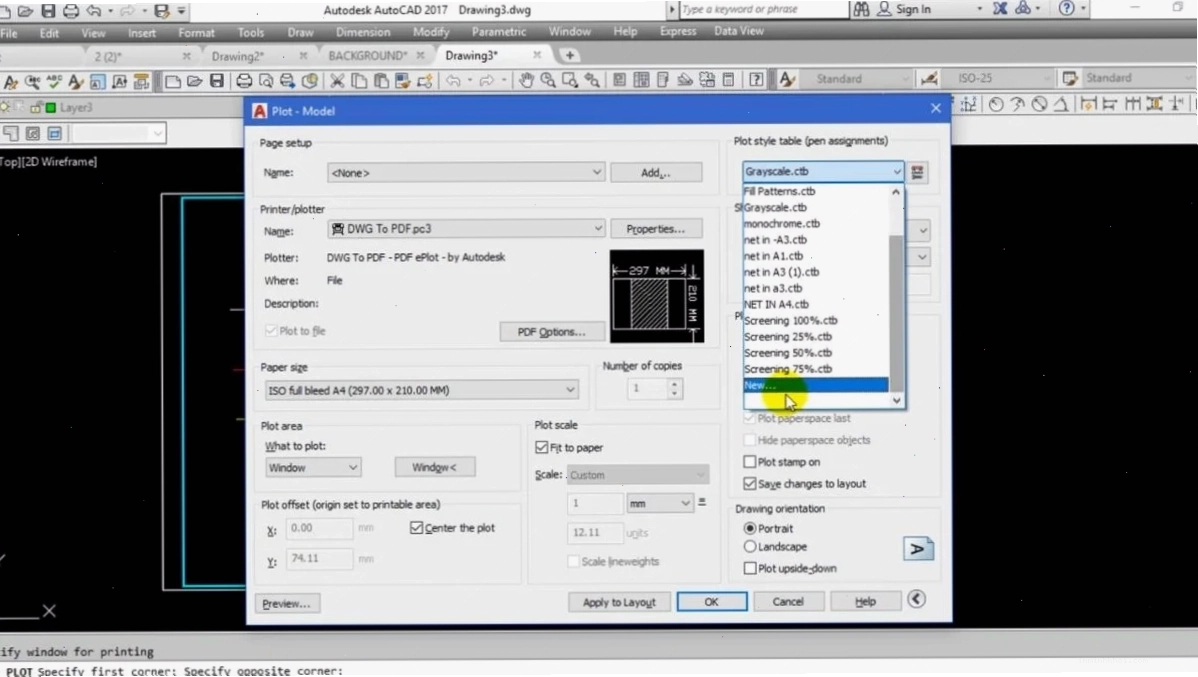Click the Window< button
Screen dimensions: 1198x677
tap(434, 467)
